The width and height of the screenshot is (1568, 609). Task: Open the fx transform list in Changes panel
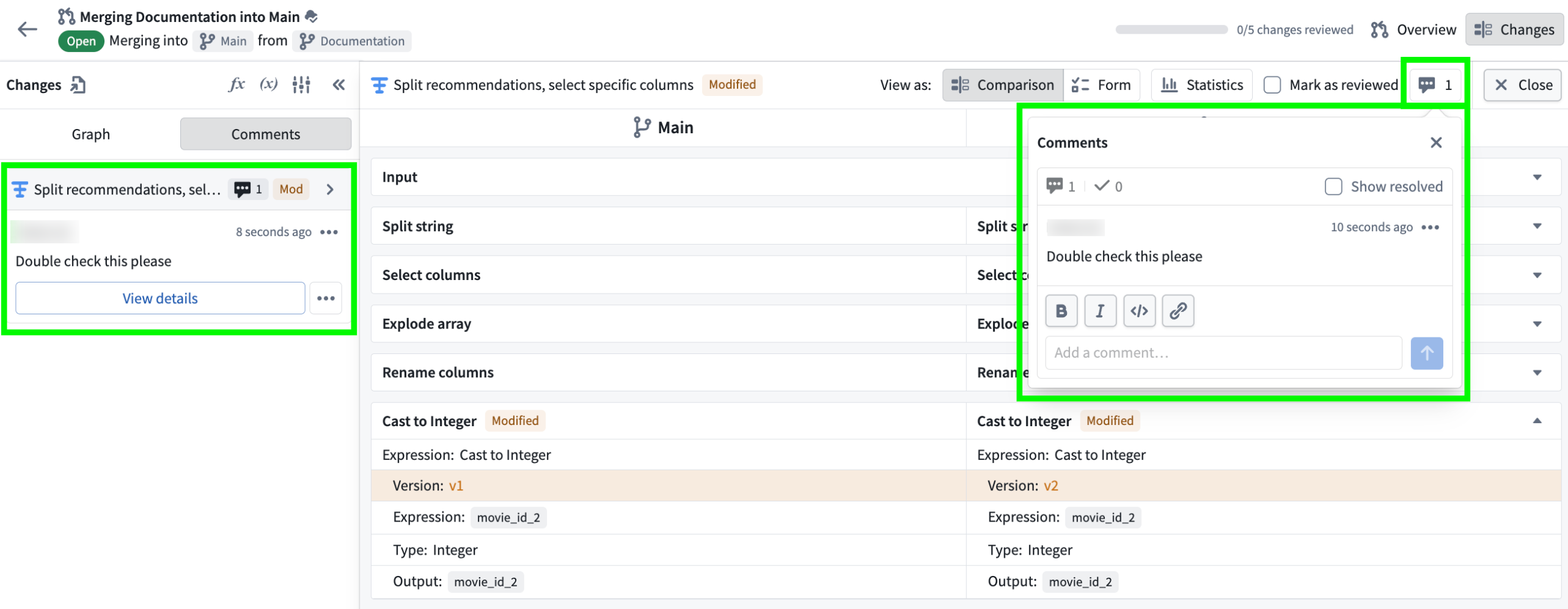[237, 85]
